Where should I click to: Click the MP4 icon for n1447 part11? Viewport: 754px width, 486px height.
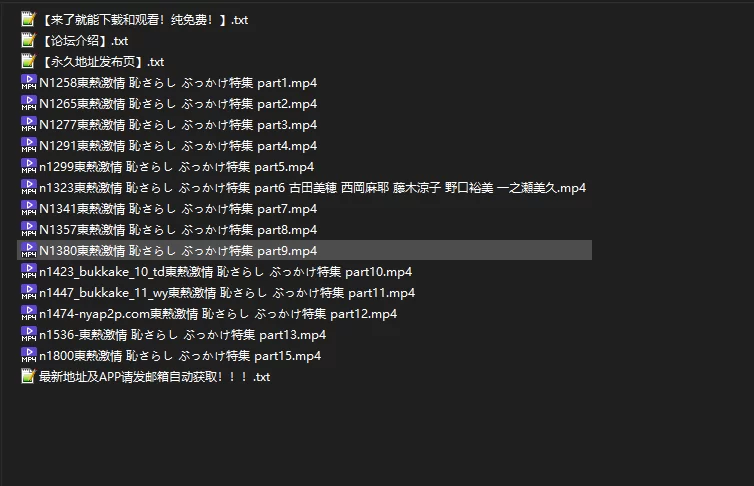(28, 293)
